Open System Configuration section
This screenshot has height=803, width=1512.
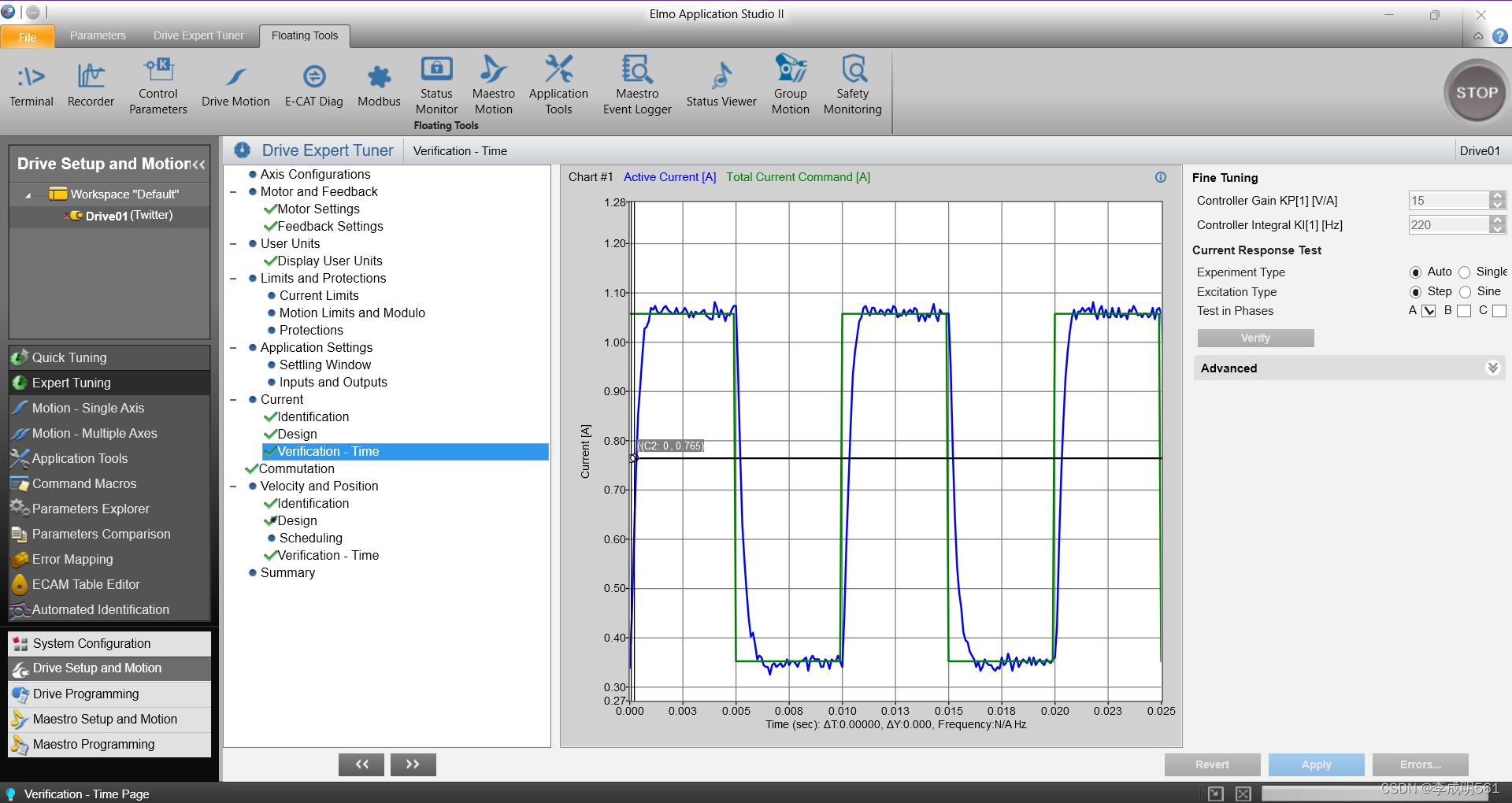tap(109, 643)
